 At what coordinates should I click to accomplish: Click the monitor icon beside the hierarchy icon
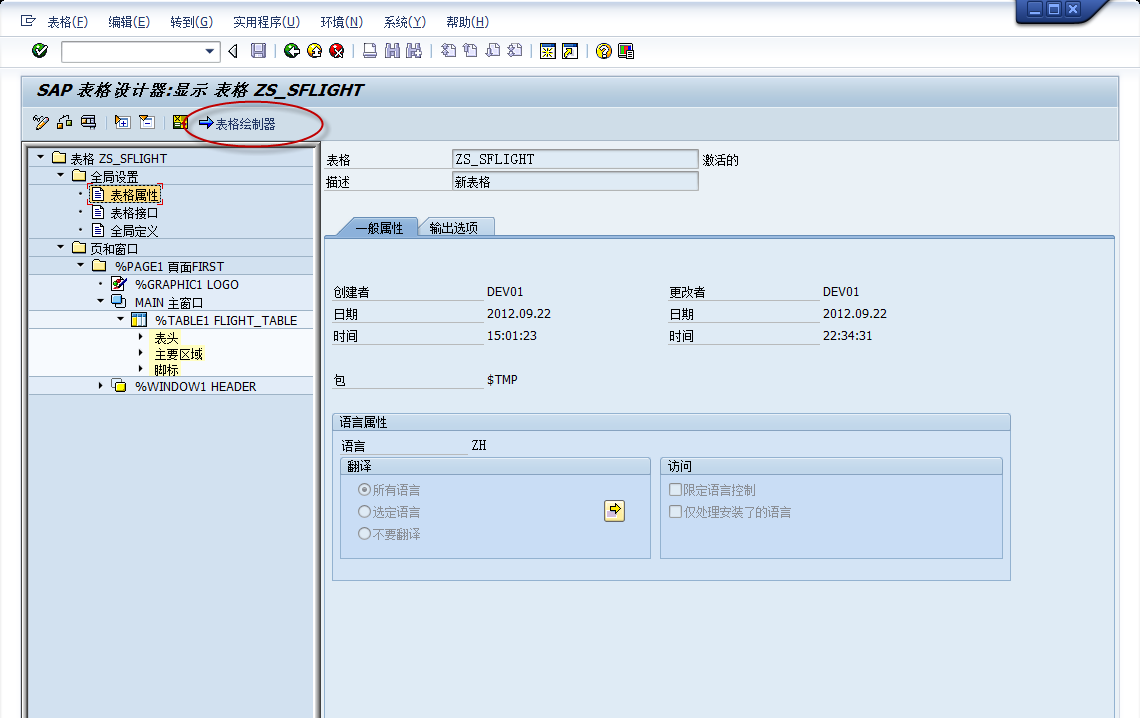coord(89,122)
